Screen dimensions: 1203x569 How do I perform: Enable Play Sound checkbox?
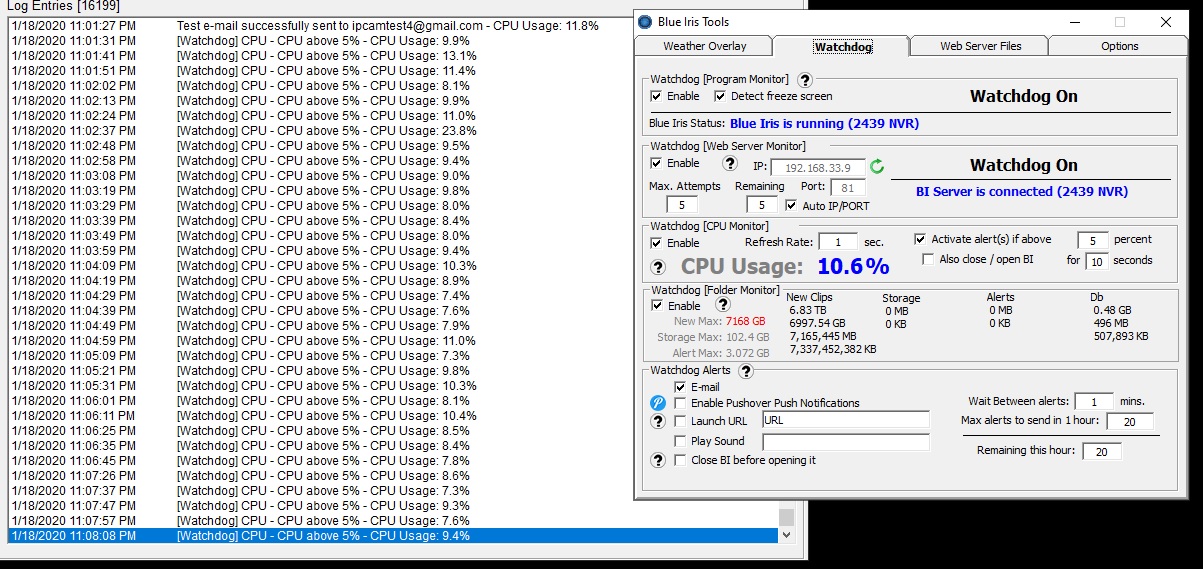[x=681, y=441]
